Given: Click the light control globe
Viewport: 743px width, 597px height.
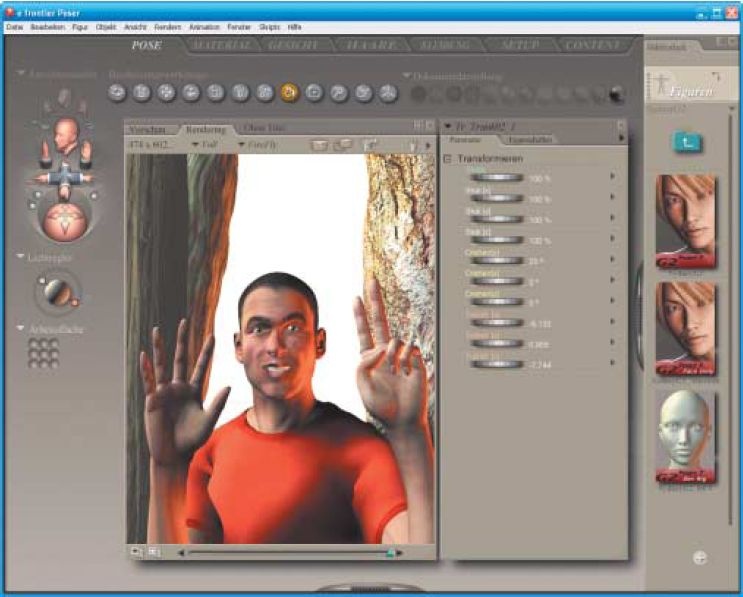Looking at the screenshot, I should 59,292.
